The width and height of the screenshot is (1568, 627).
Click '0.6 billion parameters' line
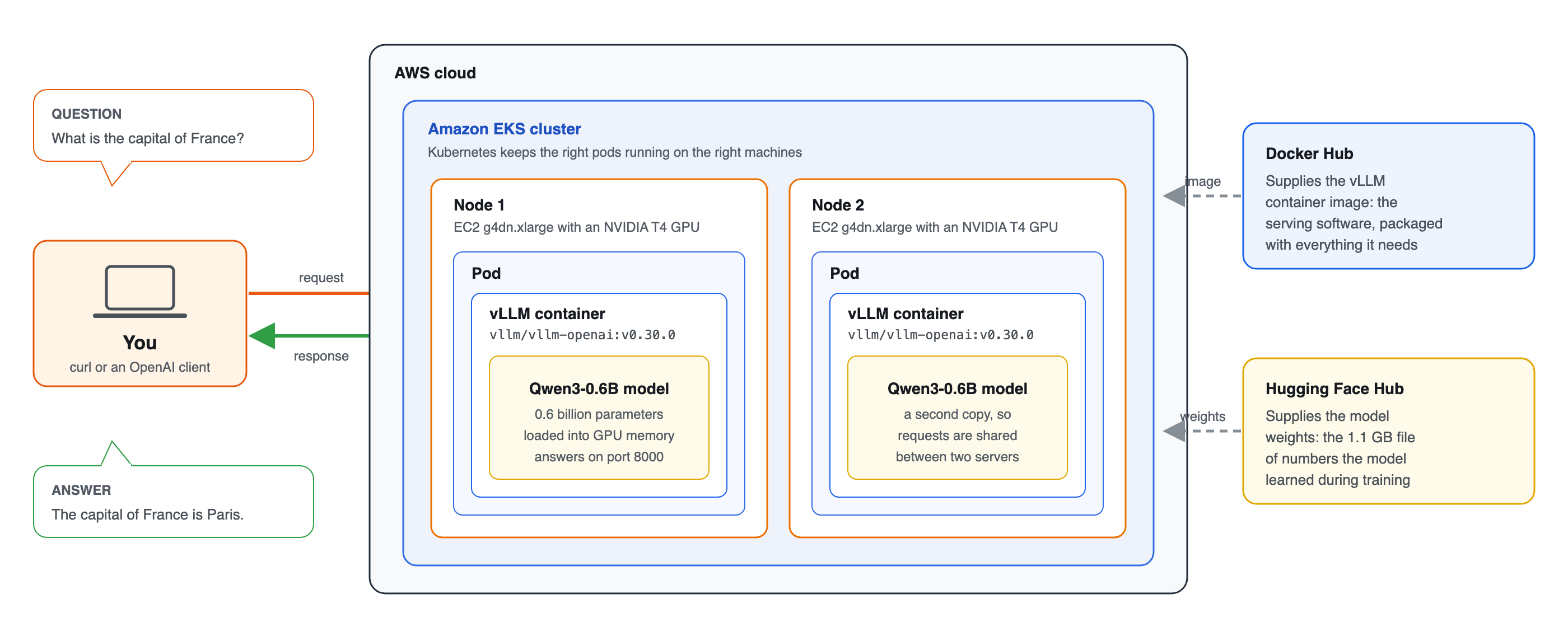pos(599,414)
